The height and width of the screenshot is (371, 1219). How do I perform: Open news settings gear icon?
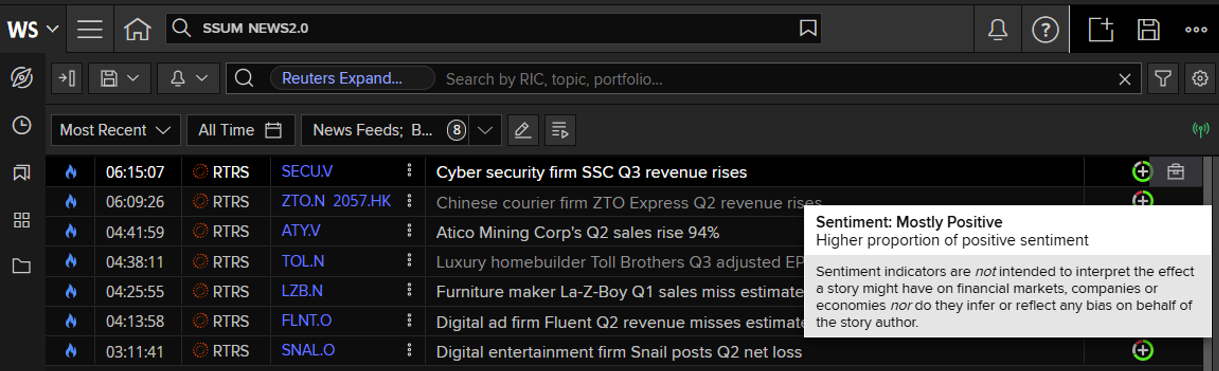1198,79
